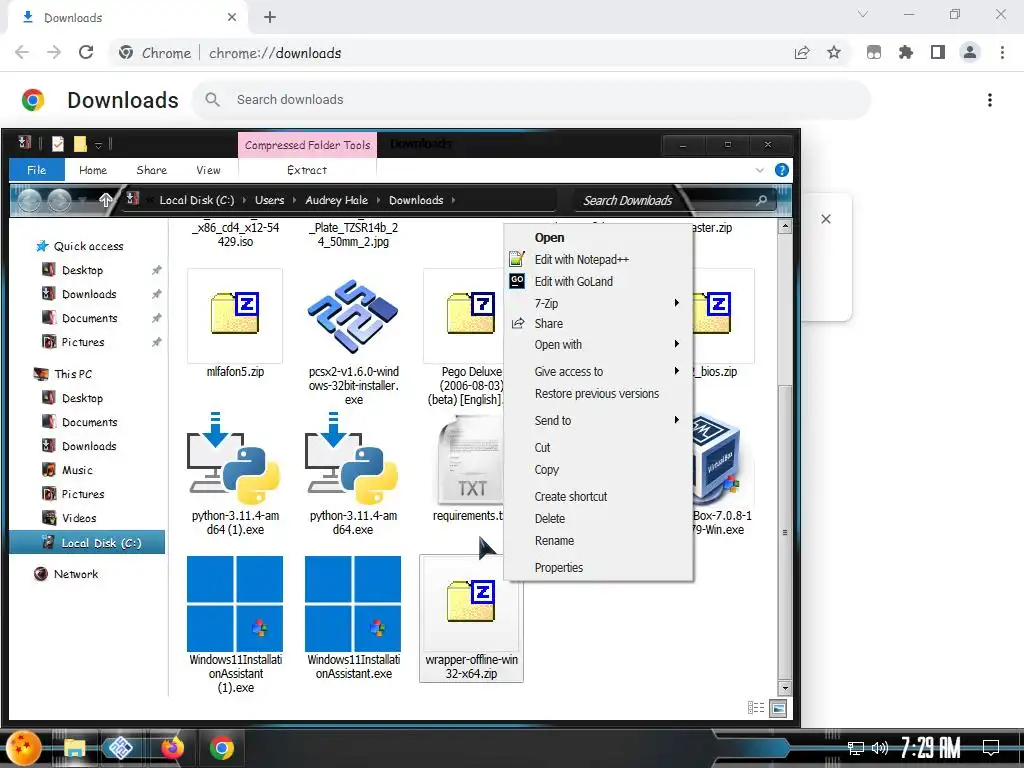Open a new Chrome tab
The width and height of the screenshot is (1024, 768).
click(270, 17)
